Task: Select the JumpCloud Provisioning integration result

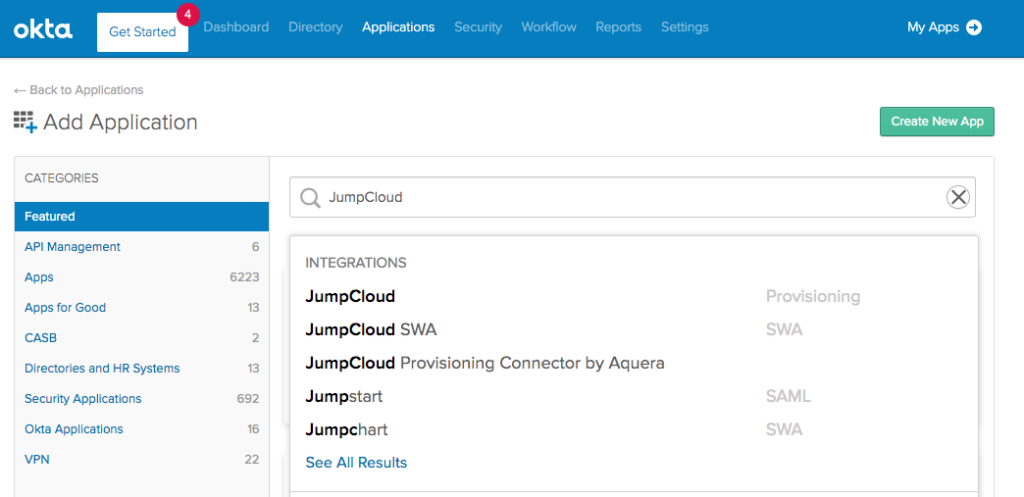Action: (350, 297)
